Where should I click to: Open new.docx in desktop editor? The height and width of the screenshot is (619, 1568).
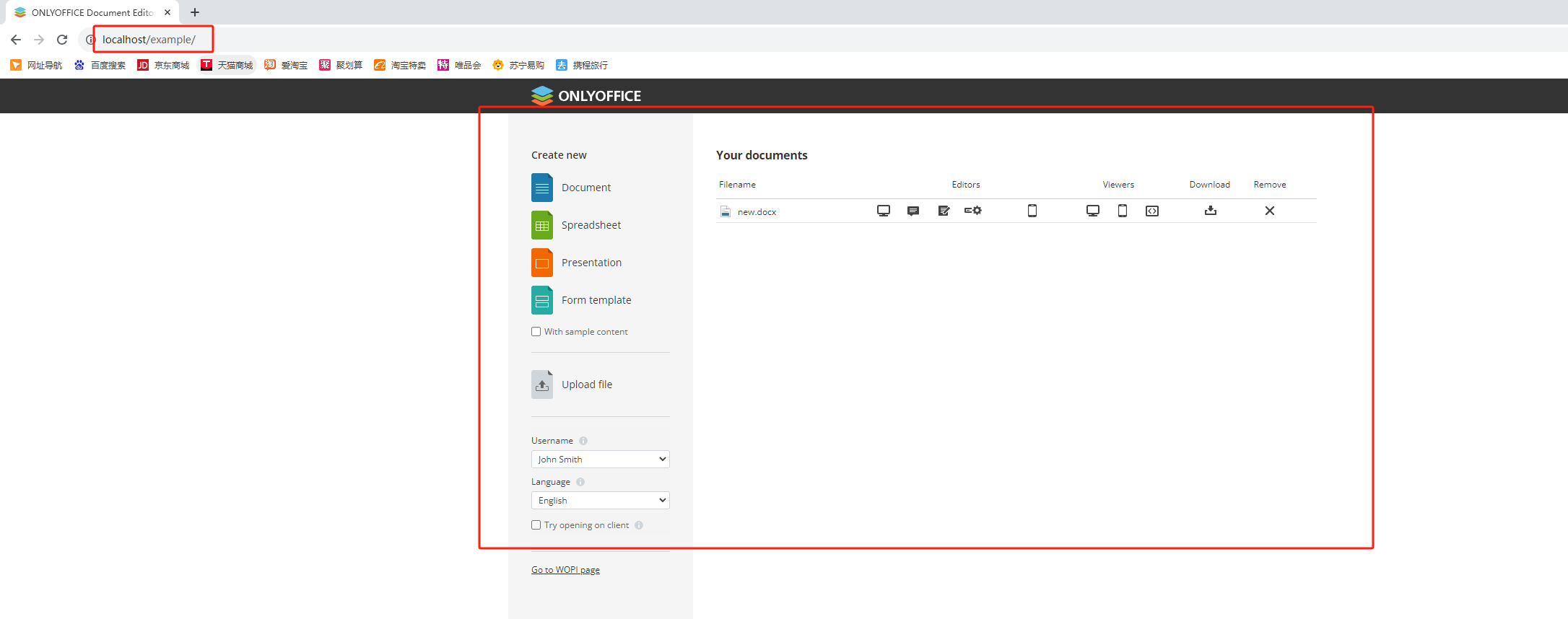(x=884, y=211)
